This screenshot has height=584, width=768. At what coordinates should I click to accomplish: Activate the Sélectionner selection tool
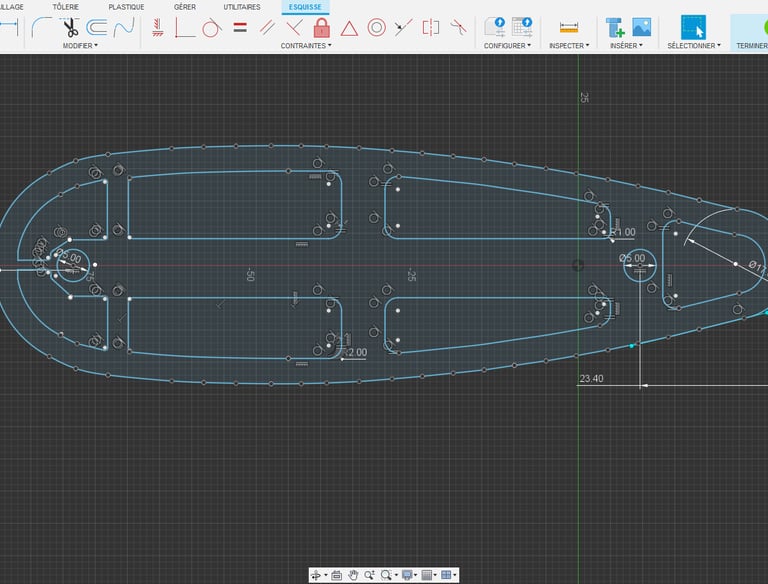(693, 27)
